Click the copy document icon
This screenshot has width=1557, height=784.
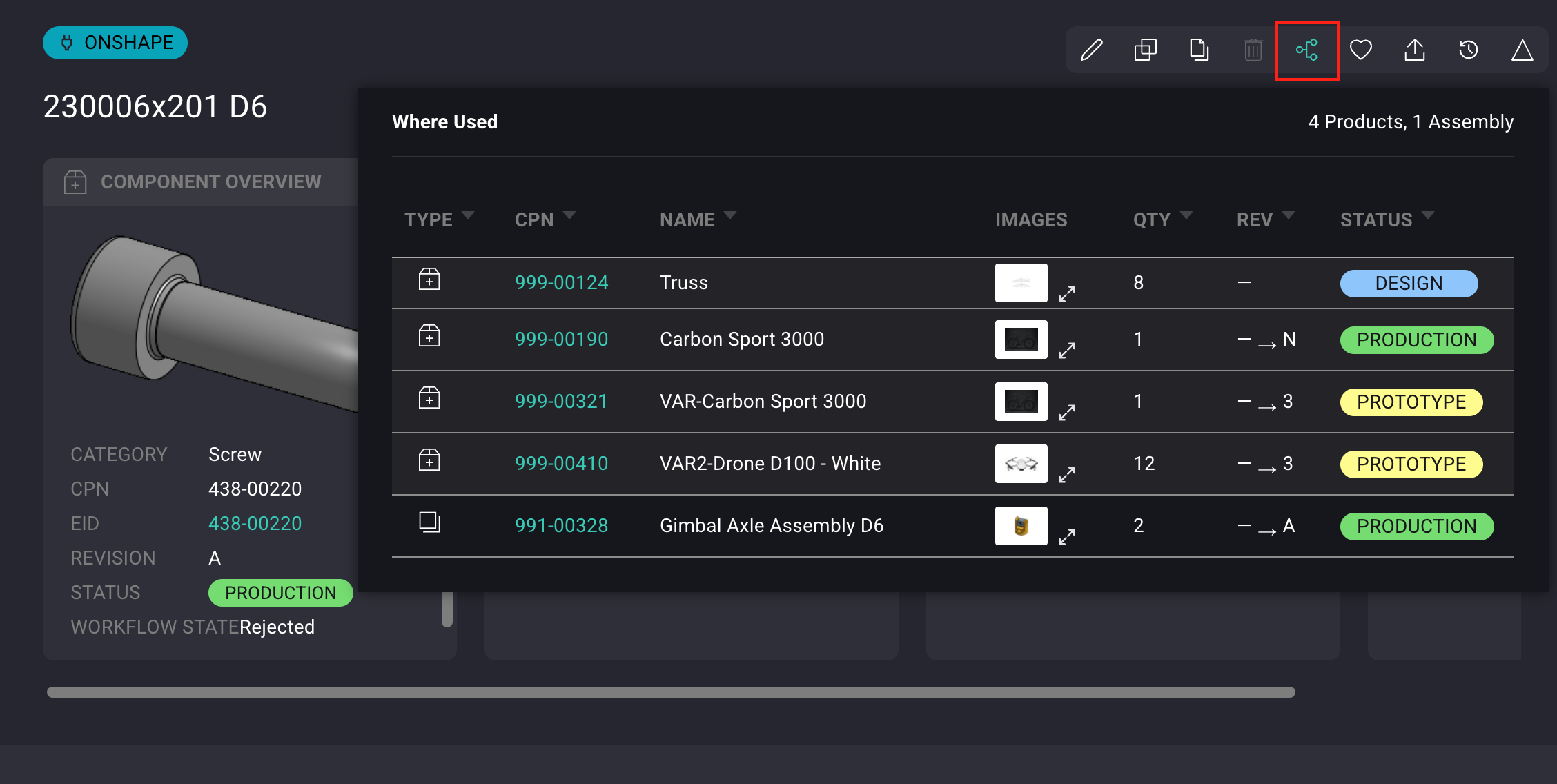click(x=1199, y=50)
